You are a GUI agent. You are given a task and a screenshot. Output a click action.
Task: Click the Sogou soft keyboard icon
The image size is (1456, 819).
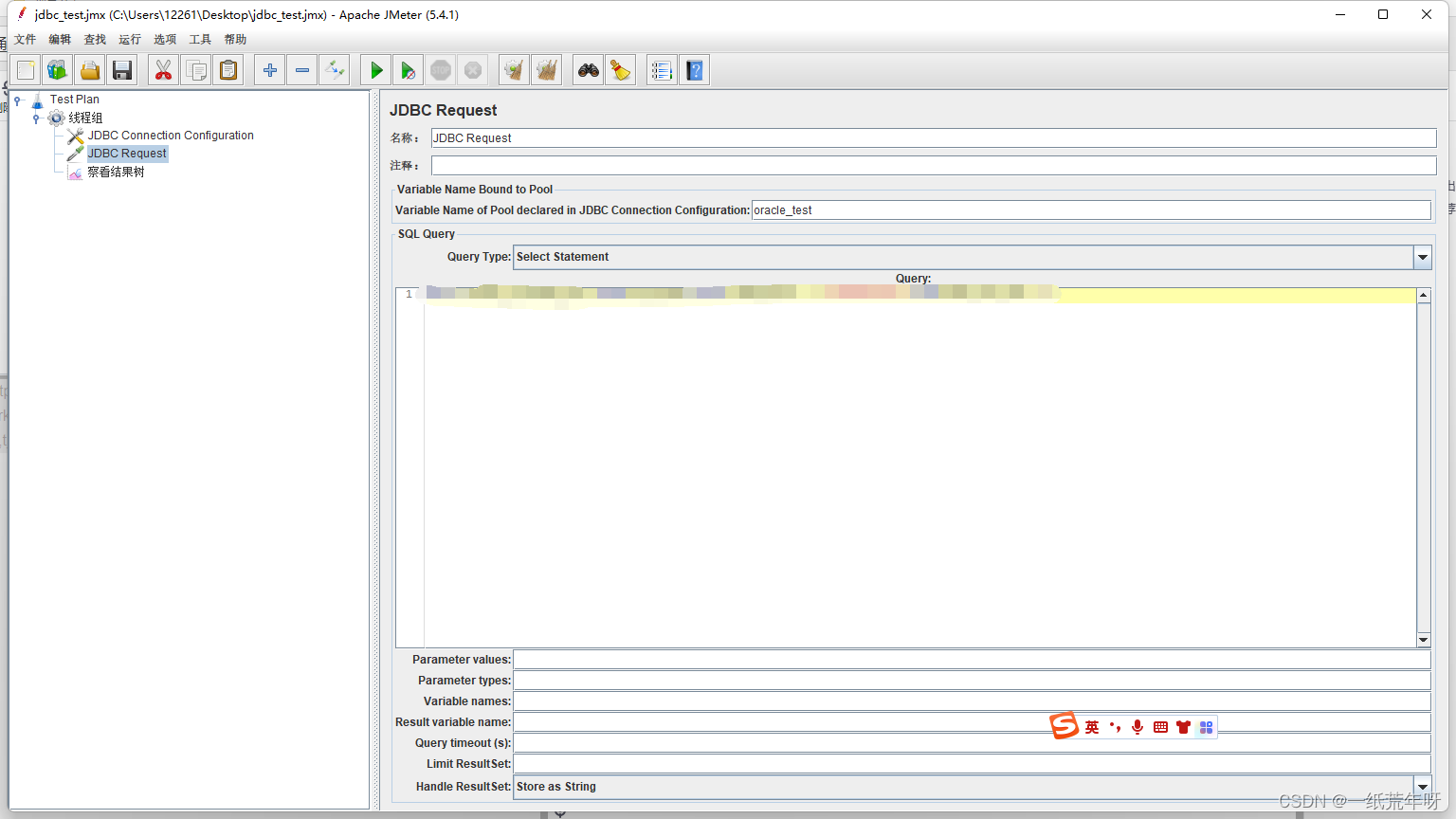[x=1160, y=727]
